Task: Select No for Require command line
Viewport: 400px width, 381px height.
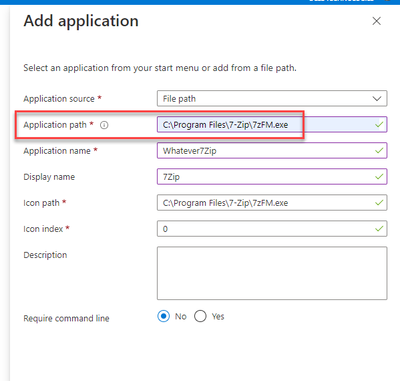Action: (163, 316)
